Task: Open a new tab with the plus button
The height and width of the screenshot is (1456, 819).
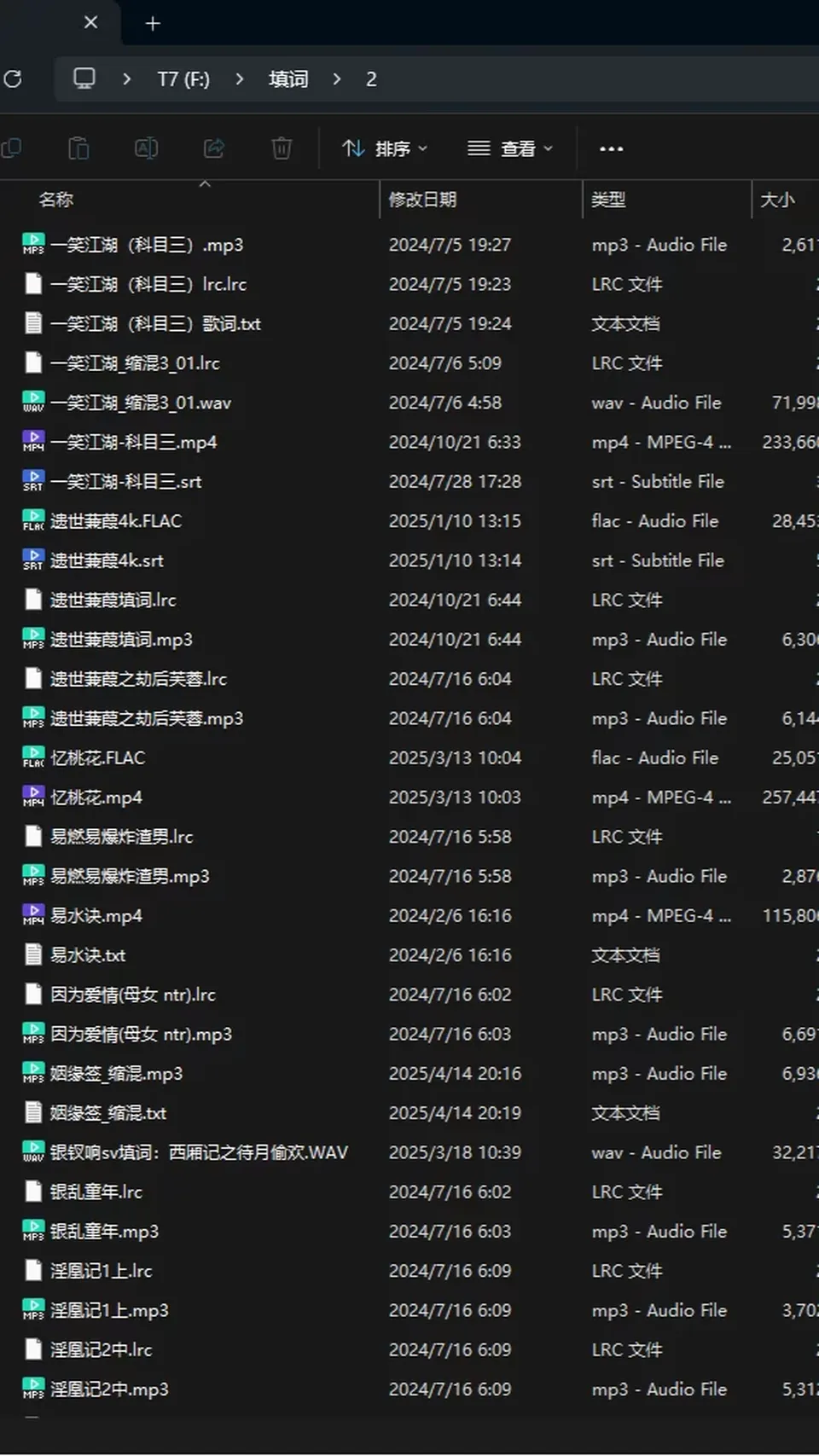Action: pos(153,23)
